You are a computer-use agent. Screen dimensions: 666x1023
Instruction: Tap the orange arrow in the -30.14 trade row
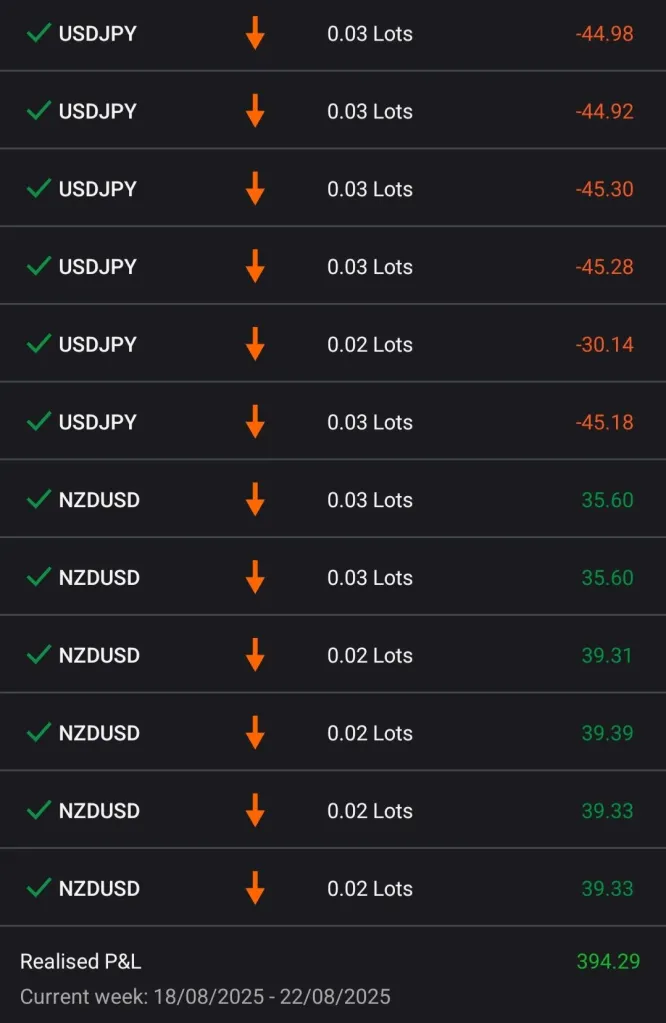click(255, 344)
